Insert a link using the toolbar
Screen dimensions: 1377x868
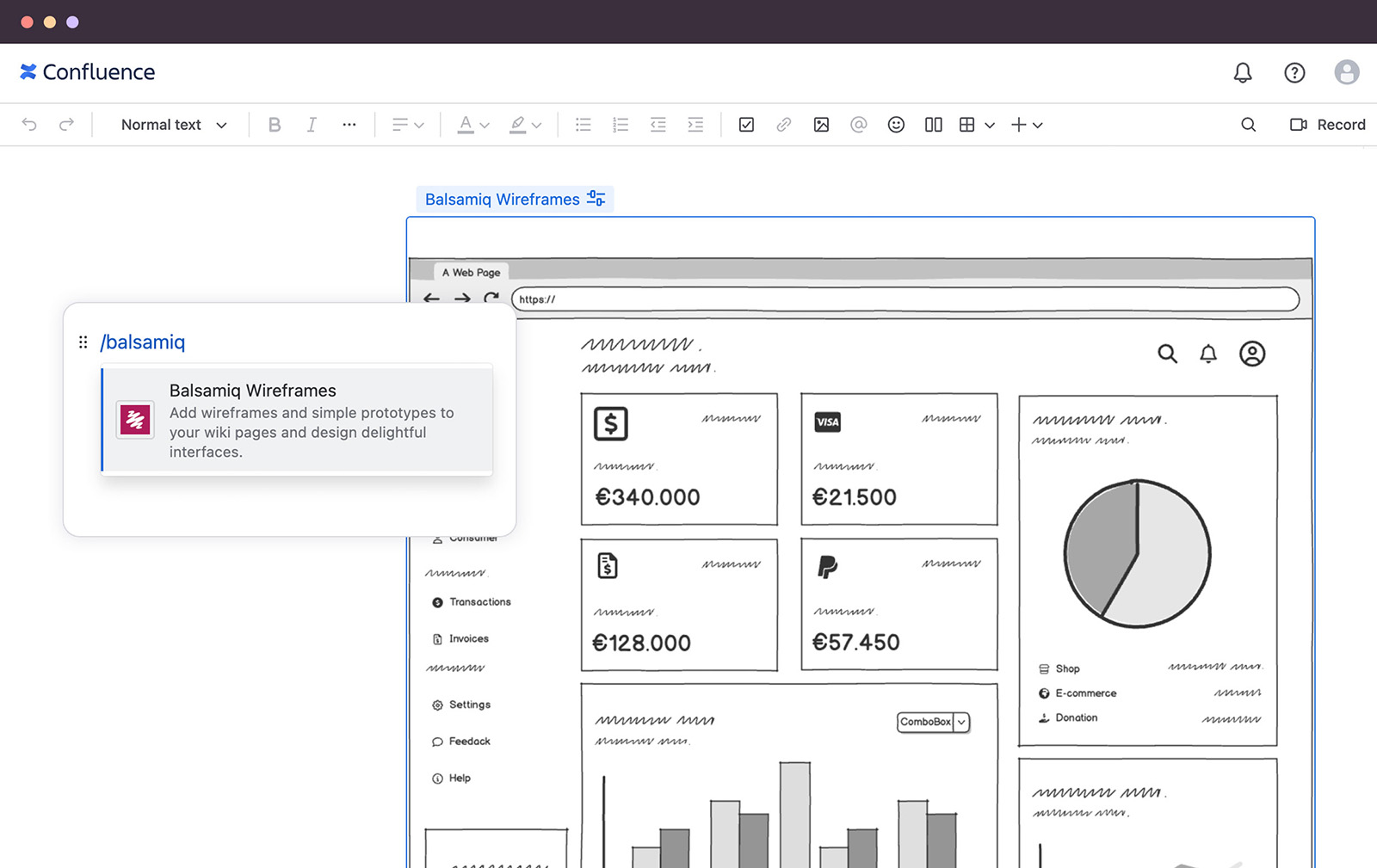(x=783, y=125)
